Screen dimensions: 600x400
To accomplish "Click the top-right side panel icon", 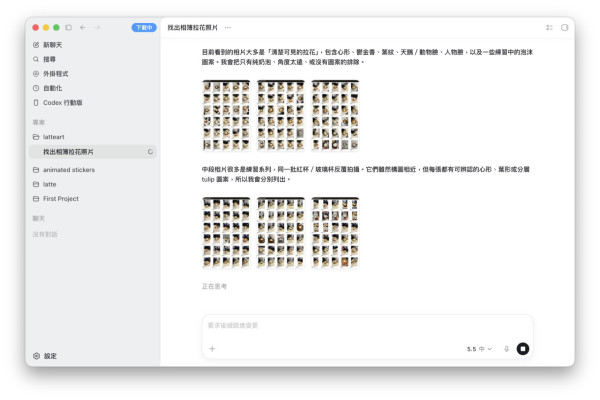I will point(564,28).
